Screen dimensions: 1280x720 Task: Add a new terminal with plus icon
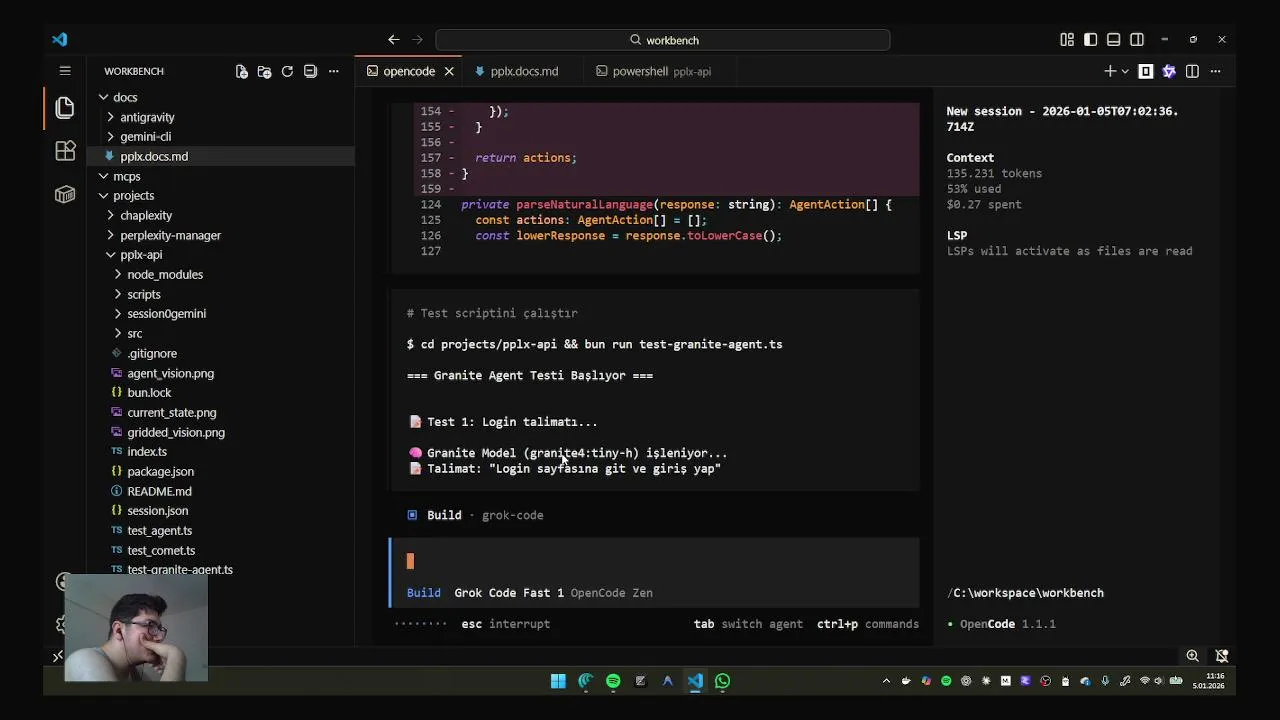pyautogui.click(x=1109, y=71)
